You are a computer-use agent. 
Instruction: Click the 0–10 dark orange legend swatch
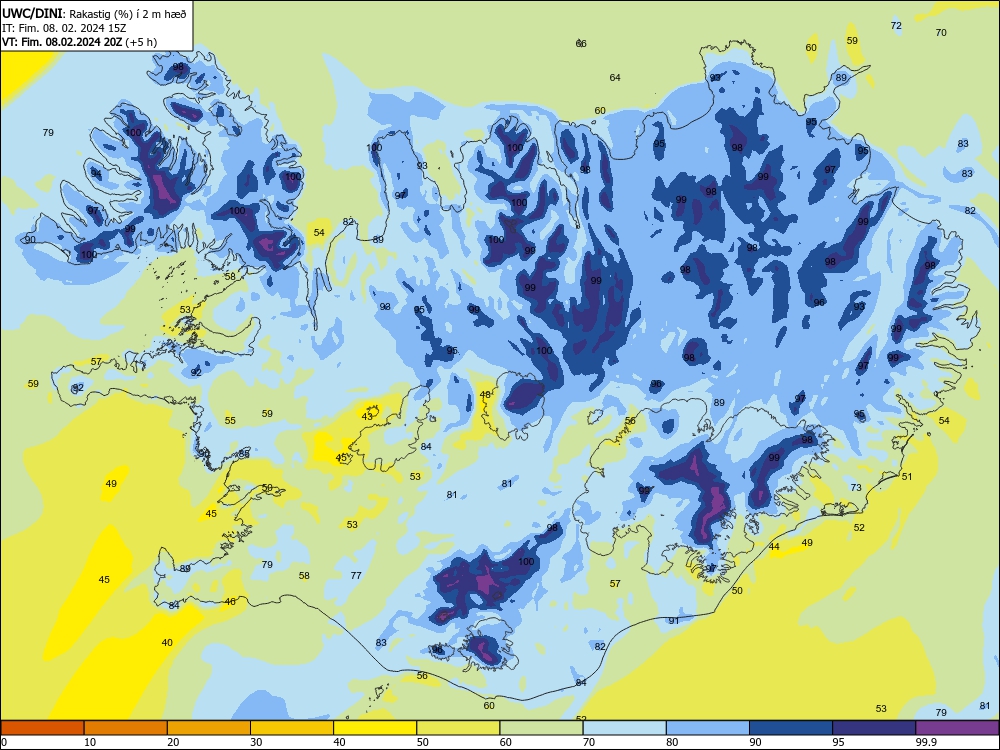(x=42, y=728)
